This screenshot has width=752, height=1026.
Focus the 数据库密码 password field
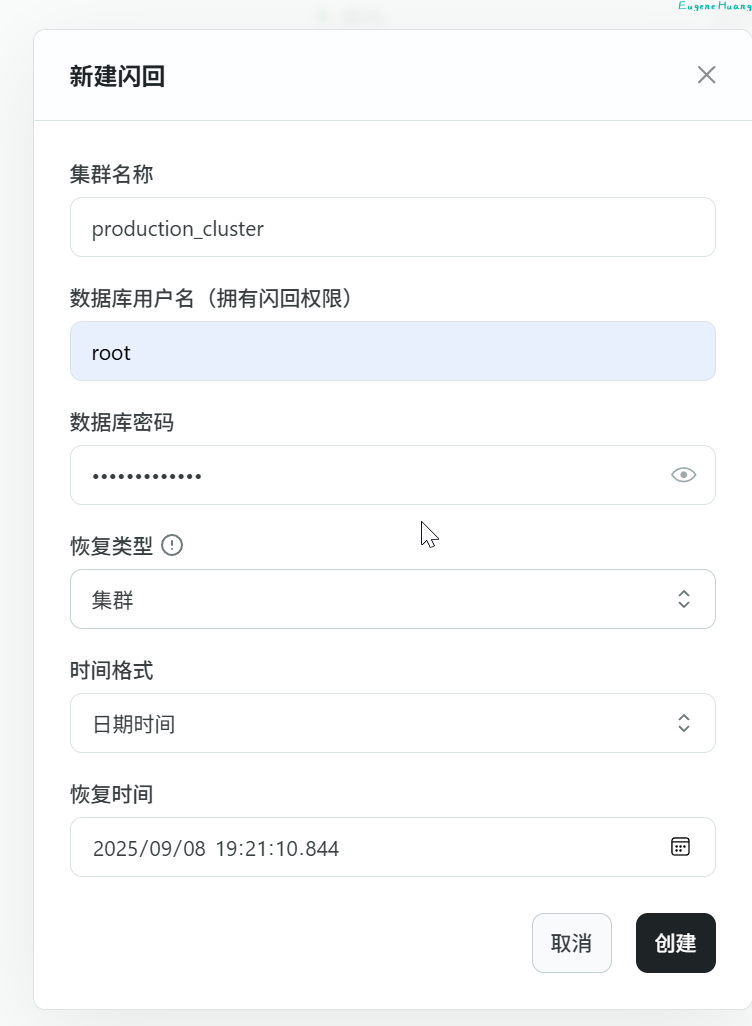pos(370,475)
